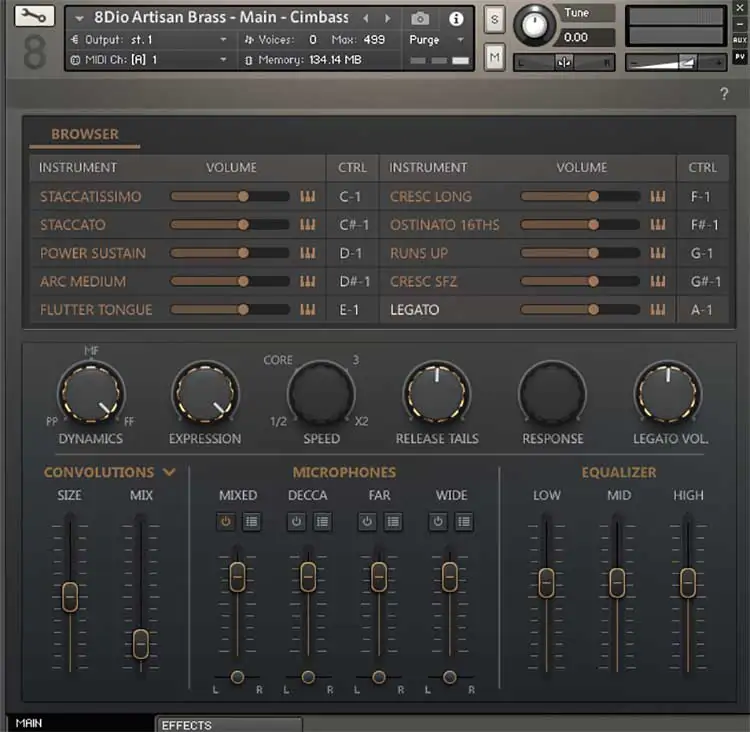Viewport: 750px width, 732px height.
Task: Select the RUNS UP articulation
Action: [x=419, y=253]
